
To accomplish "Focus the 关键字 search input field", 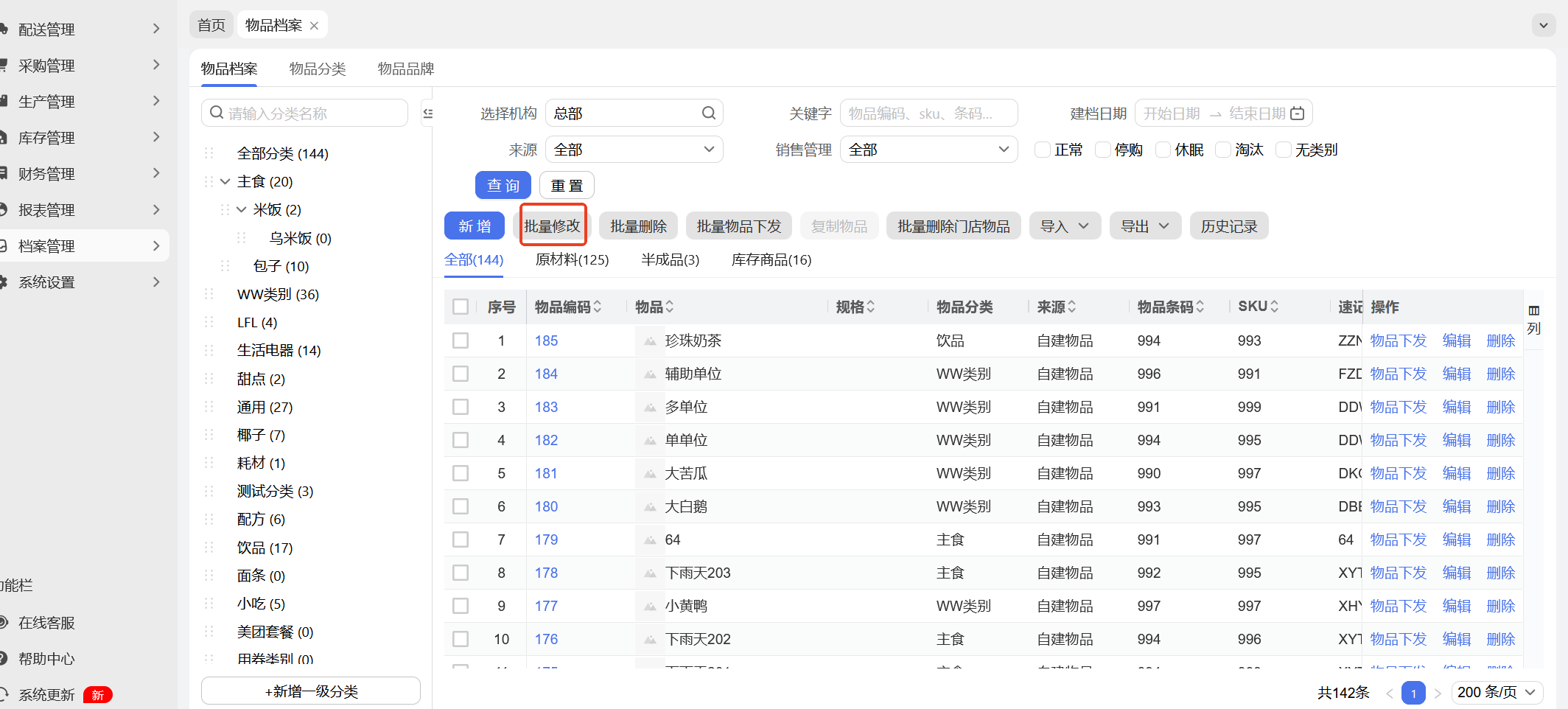I will pyautogui.click(x=928, y=113).
